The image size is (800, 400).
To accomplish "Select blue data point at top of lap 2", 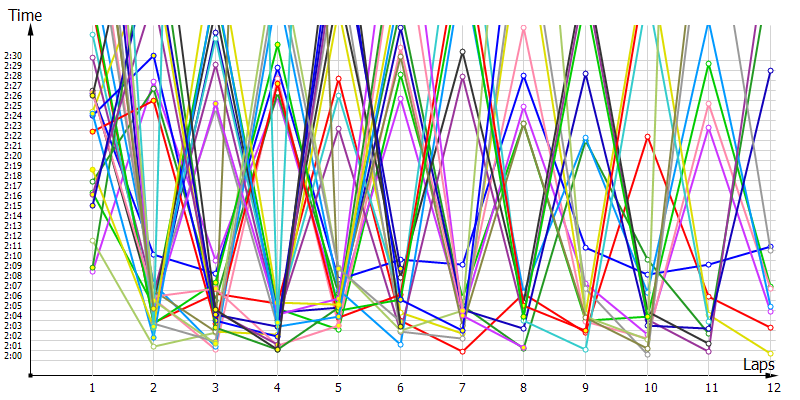I will tap(153, 56).
